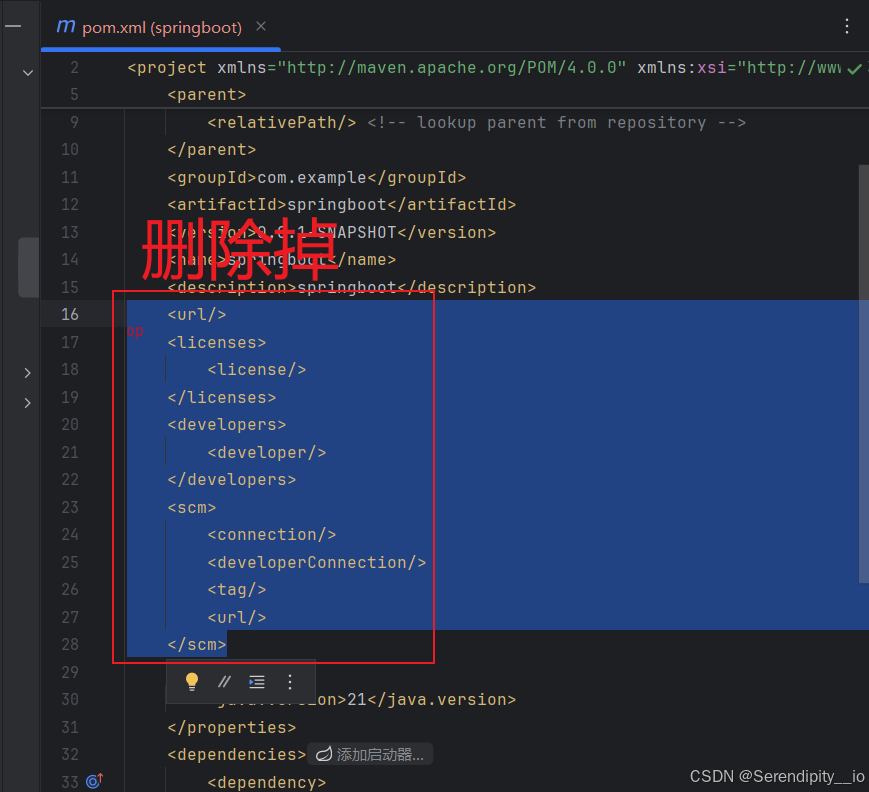
Task: Click line number 28 in the gutter
Action: click(70, 644)
